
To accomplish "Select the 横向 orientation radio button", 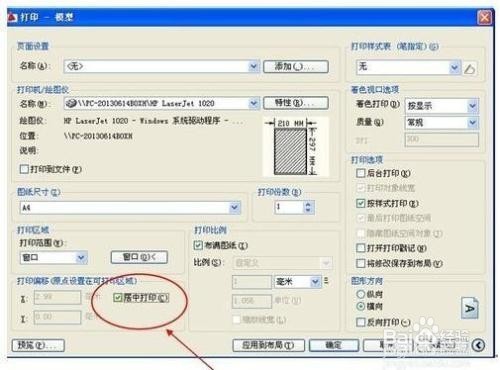I will pyautogui.click(x=361, y=306).
